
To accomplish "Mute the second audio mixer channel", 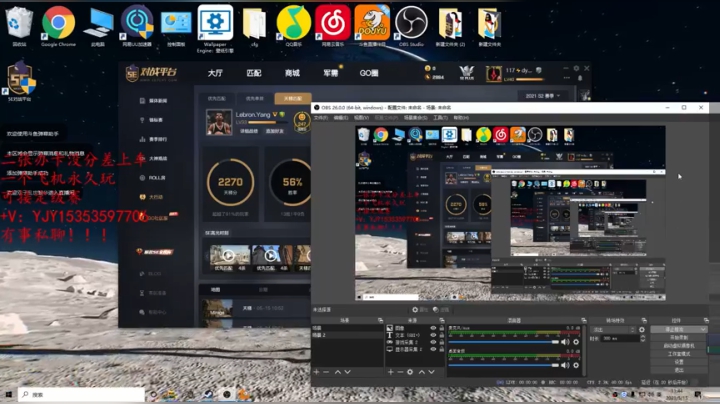I will 565,365.
